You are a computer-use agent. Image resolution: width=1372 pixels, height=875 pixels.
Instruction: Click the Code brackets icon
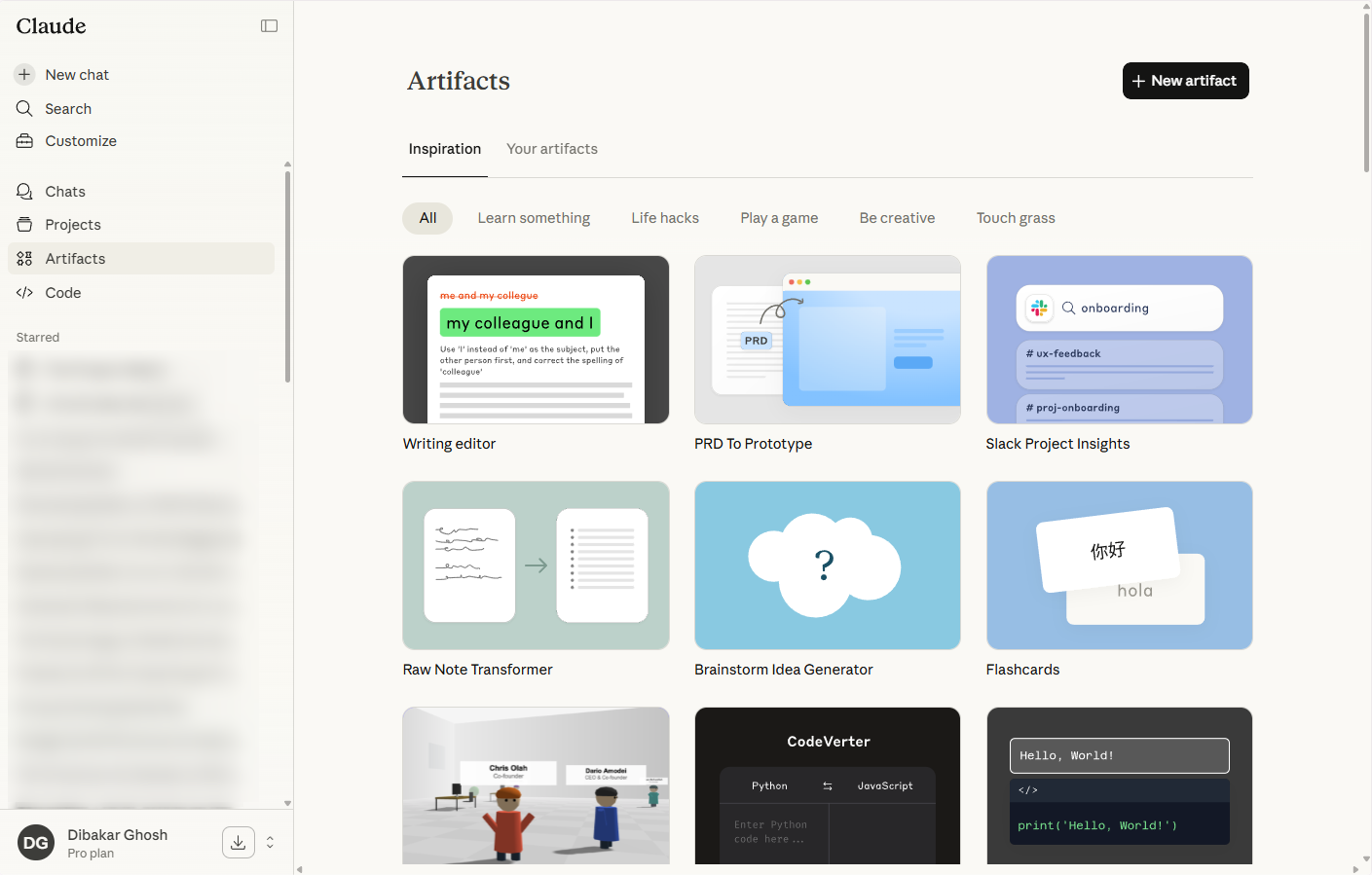[24, 293]
